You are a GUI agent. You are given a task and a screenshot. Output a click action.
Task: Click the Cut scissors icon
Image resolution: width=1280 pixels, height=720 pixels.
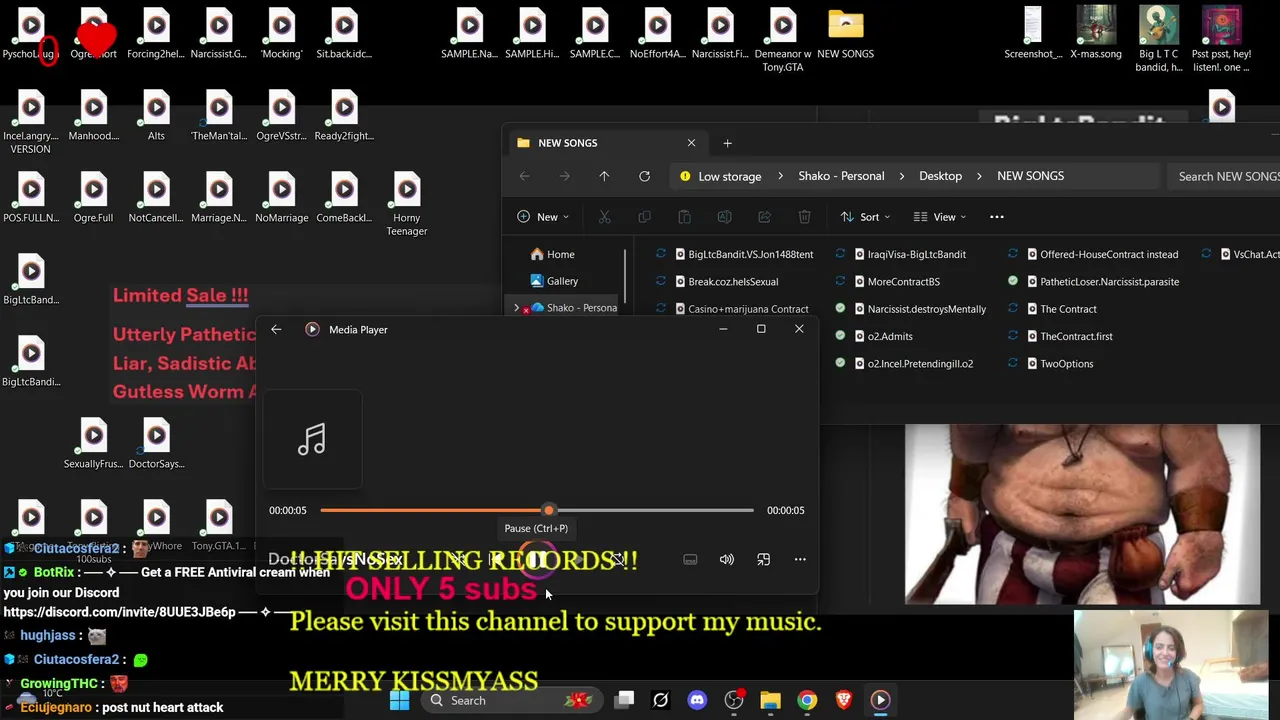(x=604, y=217)
